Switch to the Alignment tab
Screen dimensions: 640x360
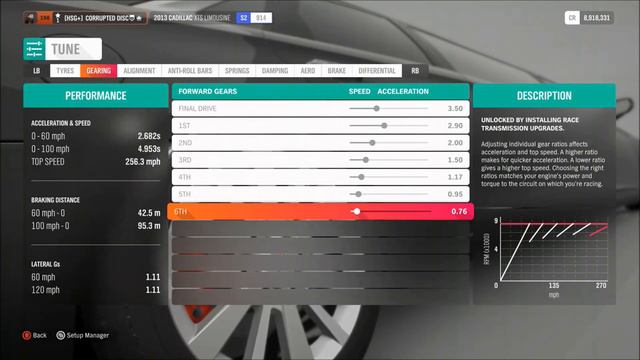[139, 71]
